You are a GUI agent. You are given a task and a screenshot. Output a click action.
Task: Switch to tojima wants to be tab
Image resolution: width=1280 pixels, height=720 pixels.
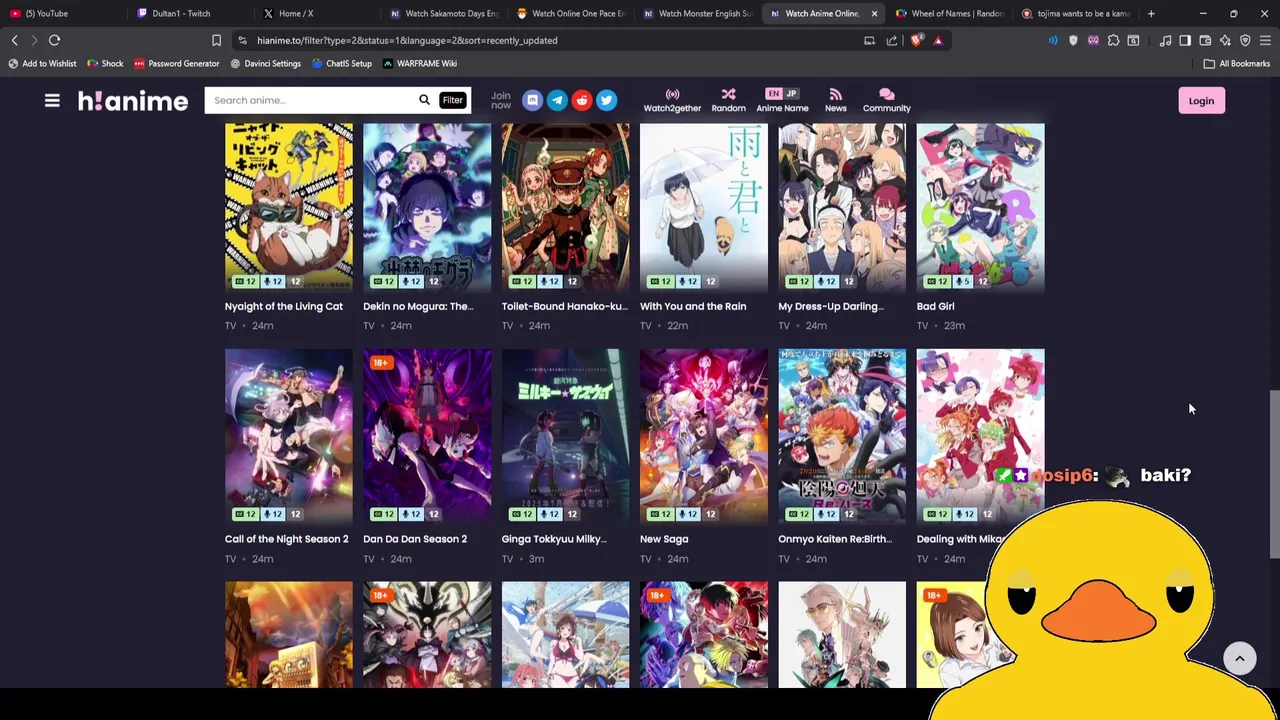click(1076, 13)
